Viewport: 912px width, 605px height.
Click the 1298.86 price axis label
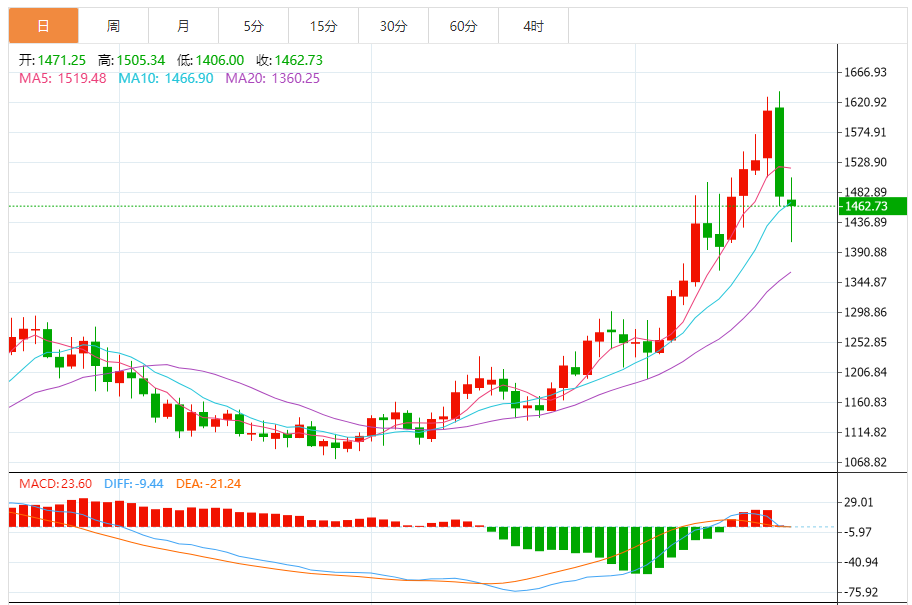[x=865, y=312]
